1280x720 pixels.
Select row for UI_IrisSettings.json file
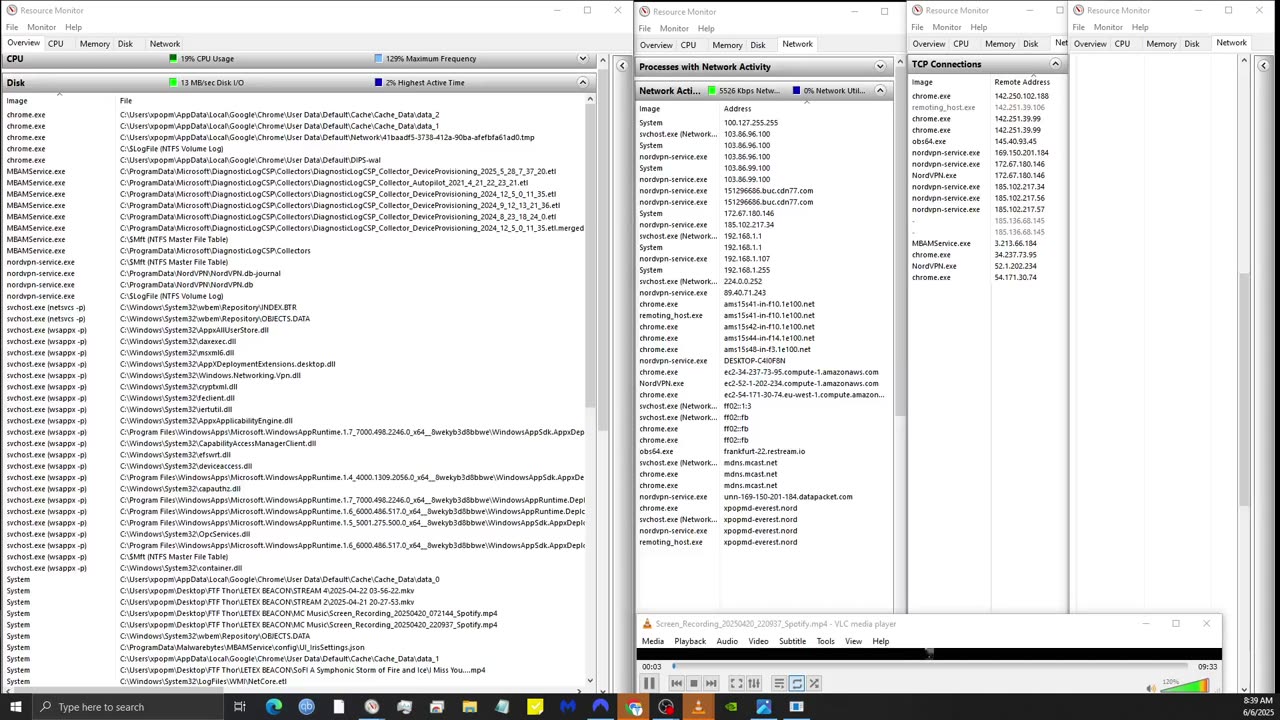tap(295, 647)
